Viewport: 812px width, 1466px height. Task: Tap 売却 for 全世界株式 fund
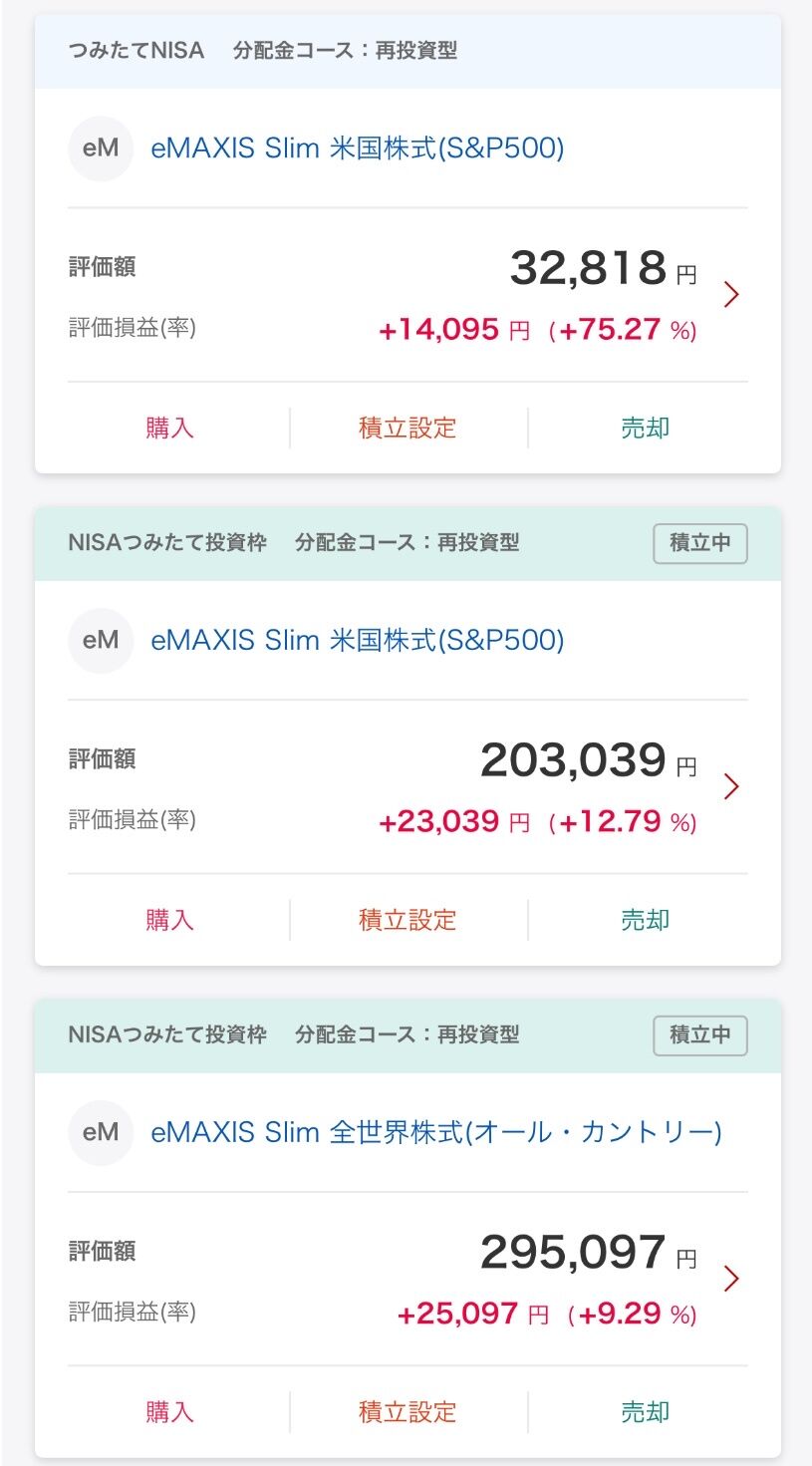pos(646,1412)
